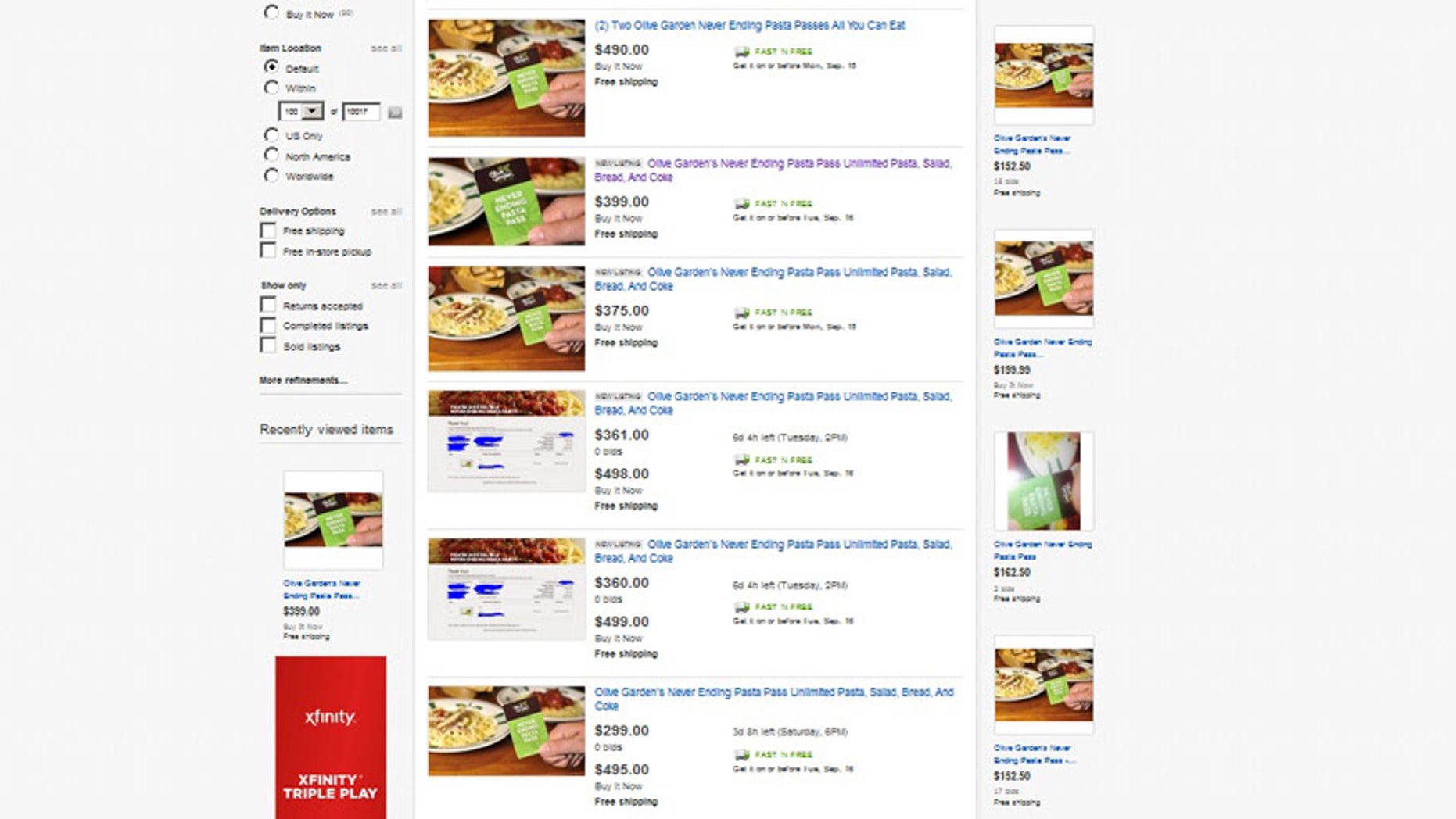Open More refinements link
The height and width of the screenshot is (819, 1456).
(x=303, y=380)
